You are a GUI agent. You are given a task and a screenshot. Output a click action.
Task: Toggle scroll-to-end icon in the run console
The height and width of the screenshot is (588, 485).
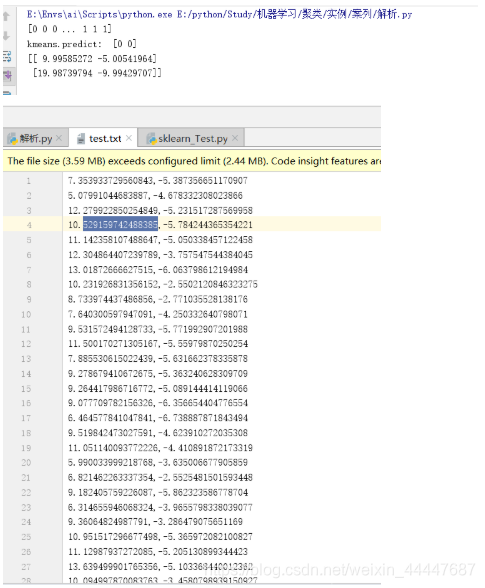8,76
